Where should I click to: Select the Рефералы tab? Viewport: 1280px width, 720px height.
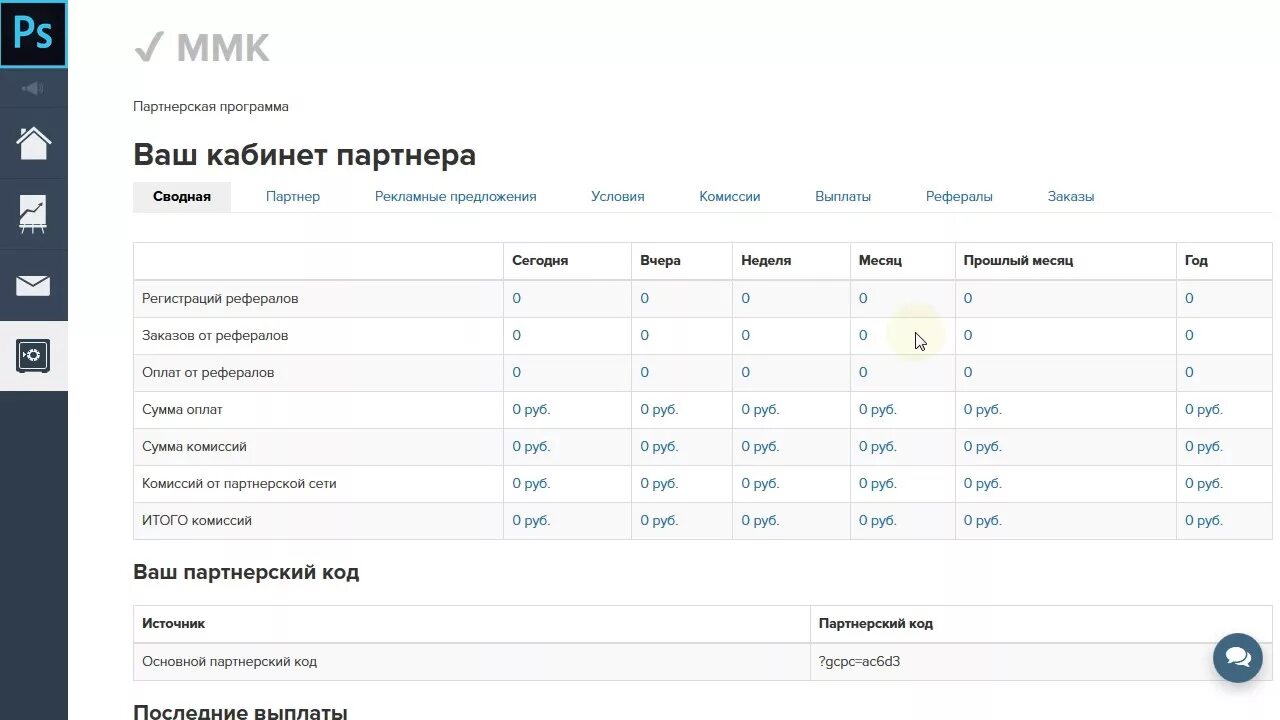coord(959,196)
